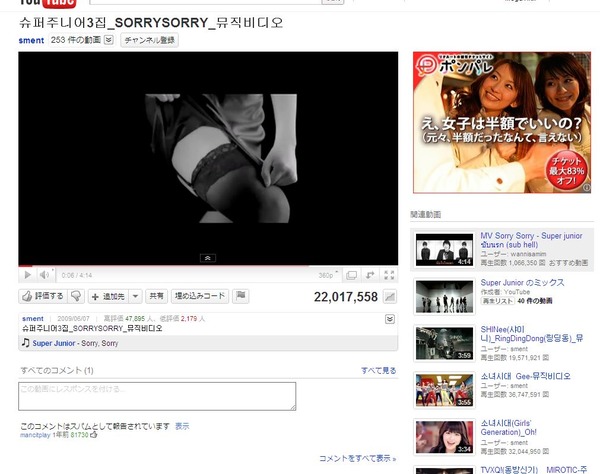600x474 pixels.
Task: Click the 共有 share button
Action: tap(157, 296)
